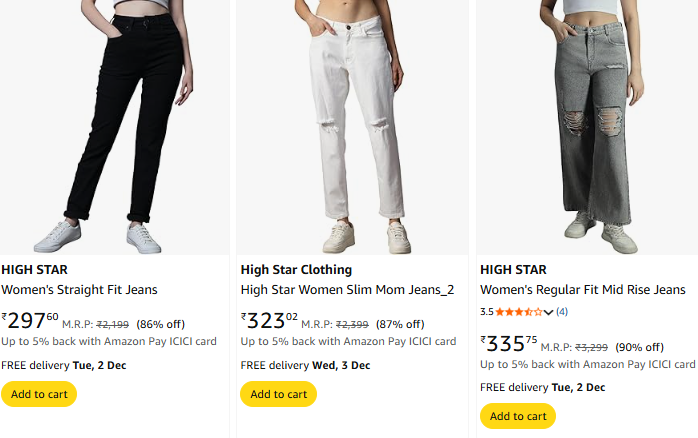This screenshot has height=438, width=698.
Task: Click the ₹297.60 price of black jeans
Action: (x=31, y=321)
